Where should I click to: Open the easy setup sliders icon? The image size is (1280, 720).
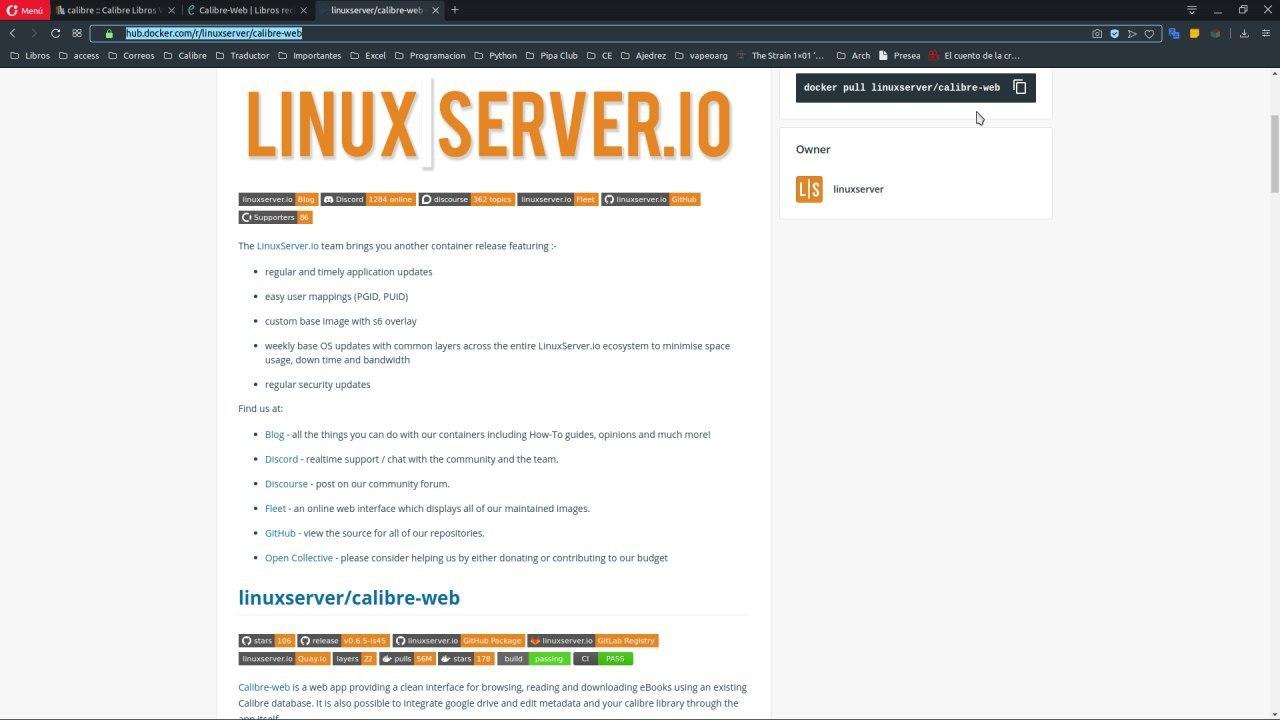(1266, 33)
